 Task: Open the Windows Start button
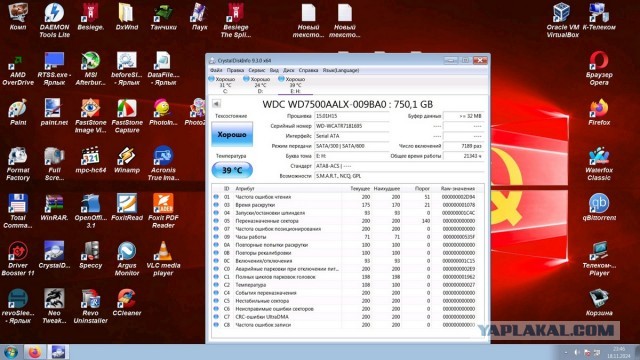click(11, 352)
